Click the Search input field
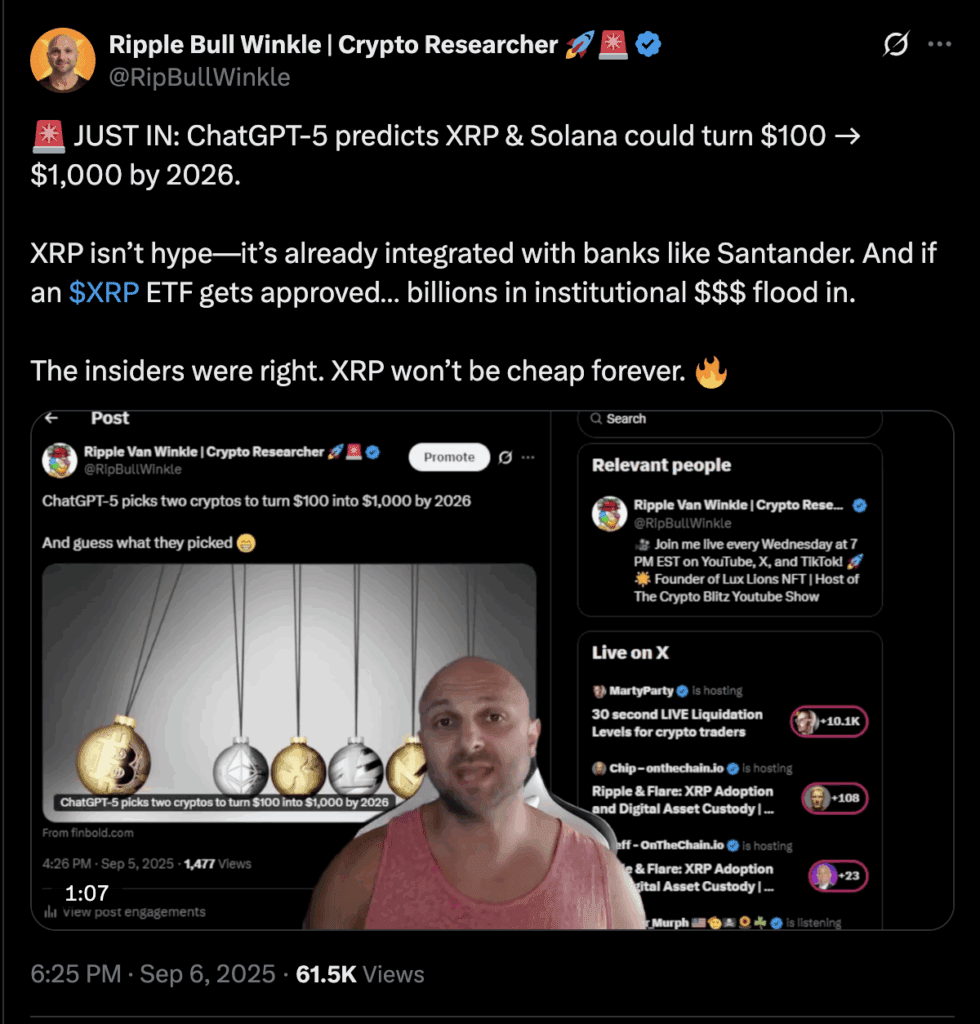 tap(730, 421)
